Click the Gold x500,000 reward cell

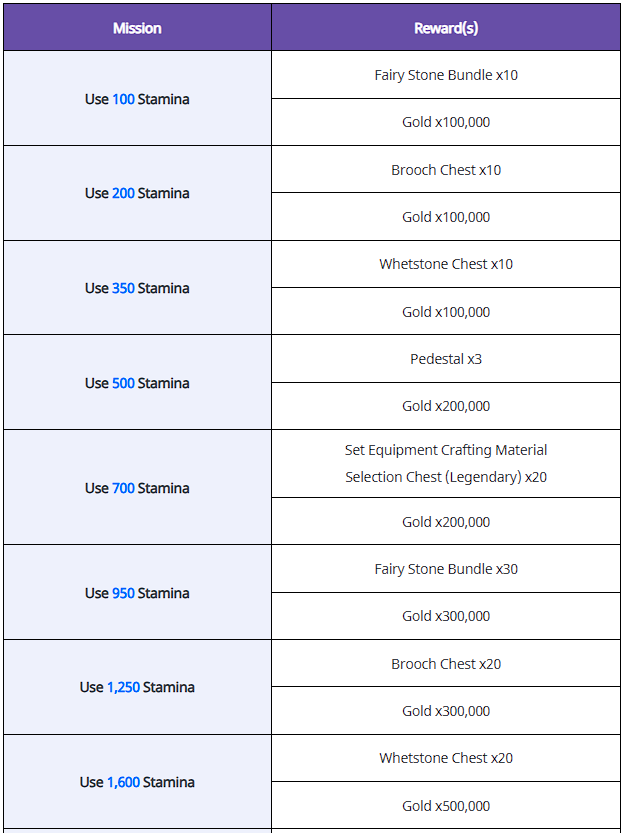coord(446,805)
